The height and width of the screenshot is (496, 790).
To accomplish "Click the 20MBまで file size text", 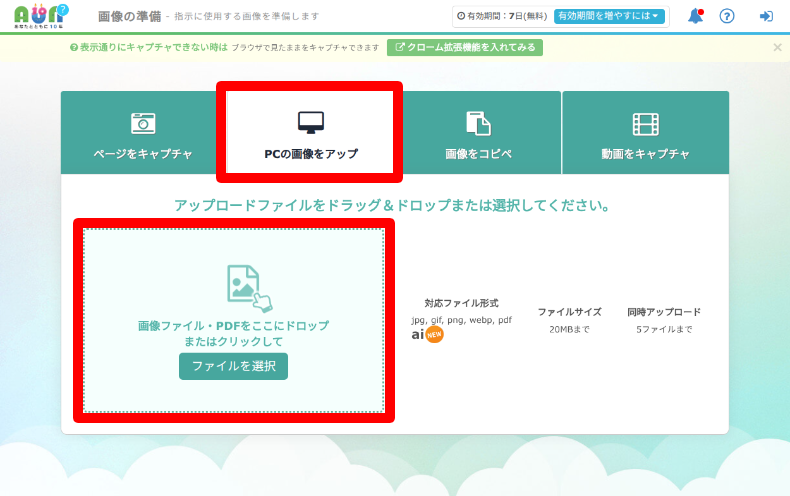I will pyautogui.click(x=569, y=329).
